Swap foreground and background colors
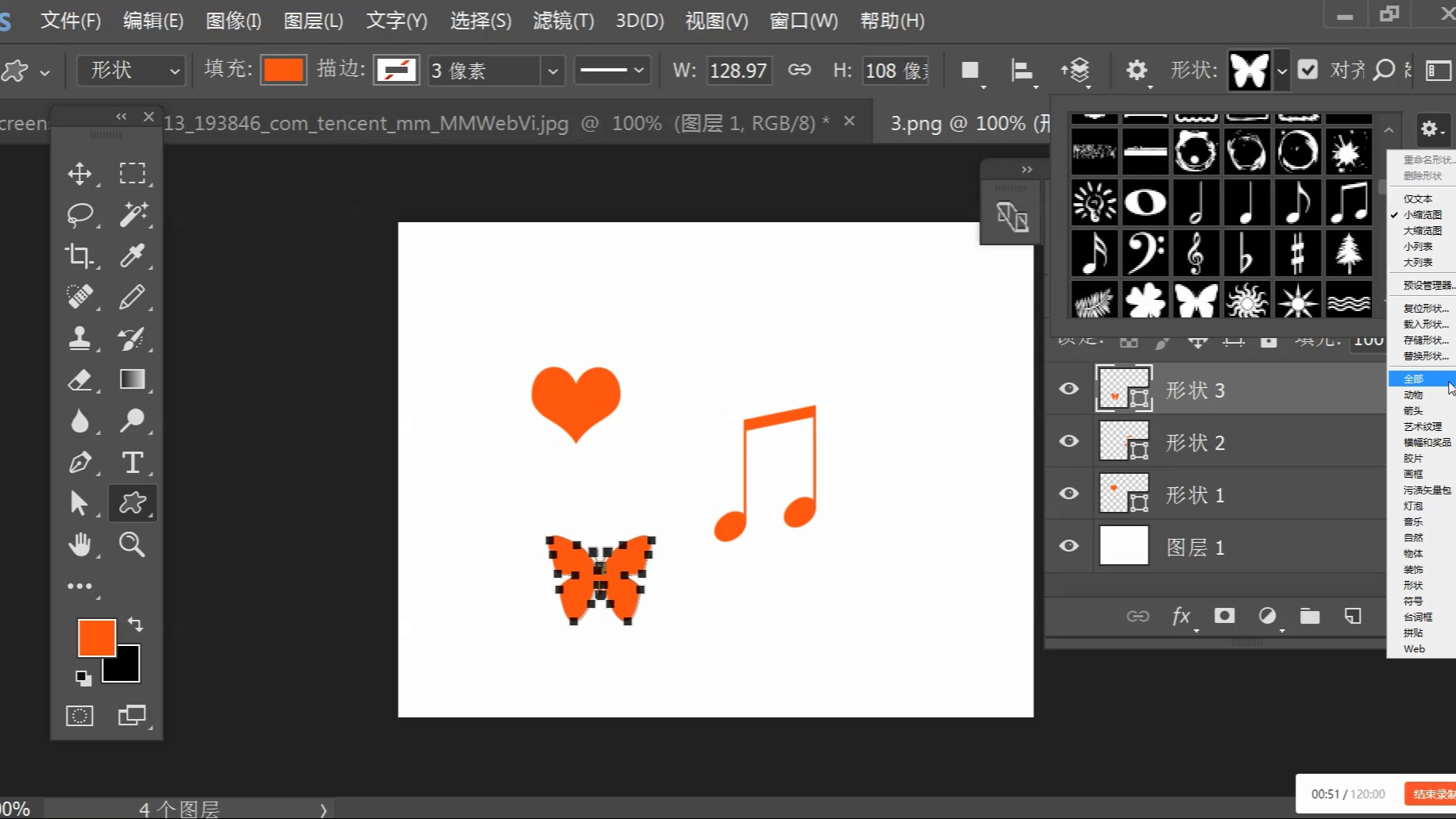 (136, 625)
